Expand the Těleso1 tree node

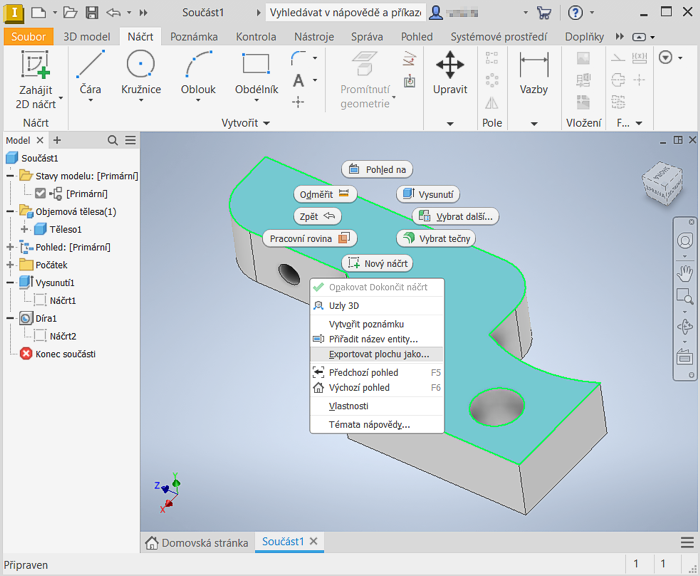click(x=24, y=229)
